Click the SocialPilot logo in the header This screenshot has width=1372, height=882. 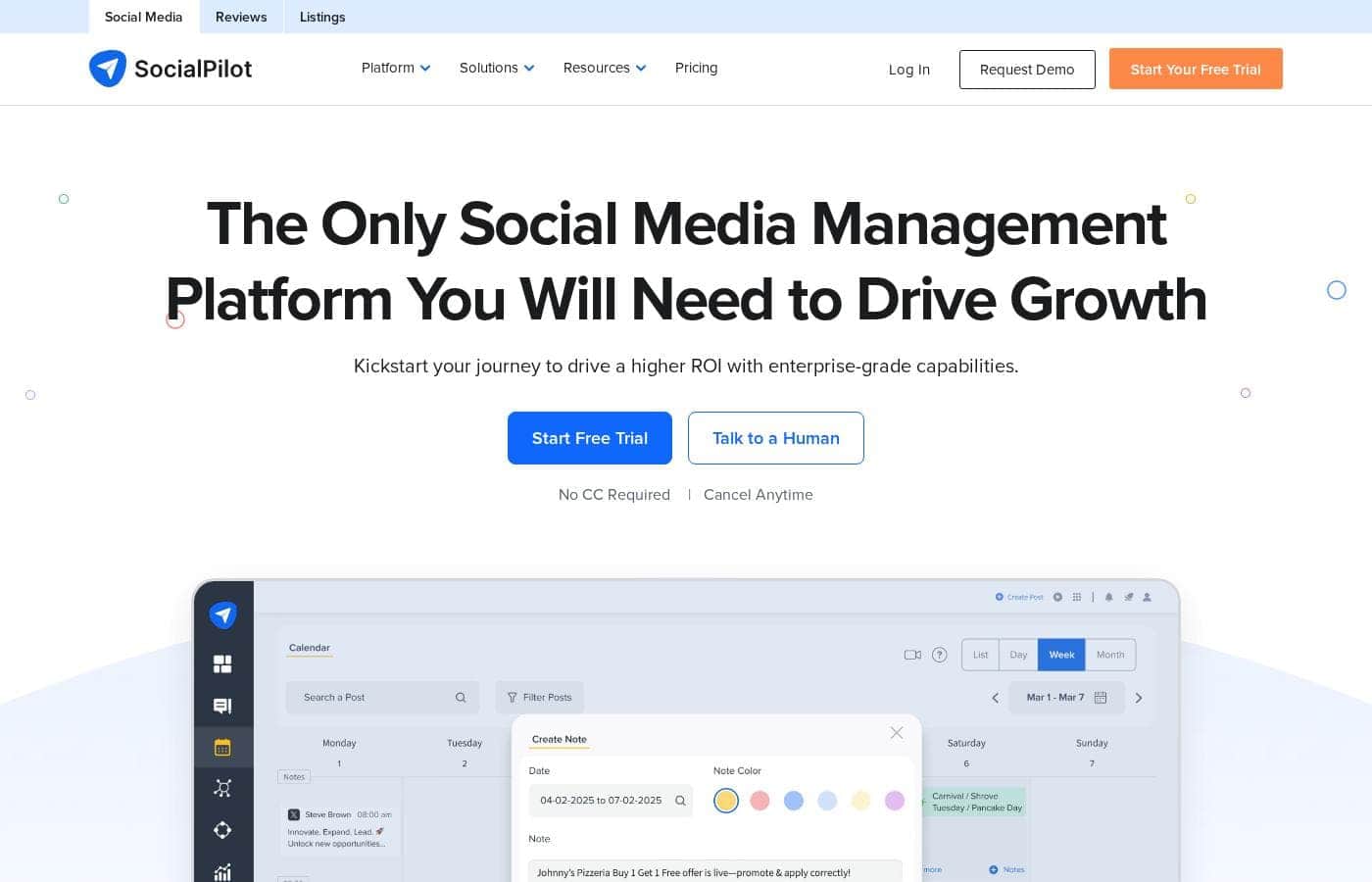point(171,69)
